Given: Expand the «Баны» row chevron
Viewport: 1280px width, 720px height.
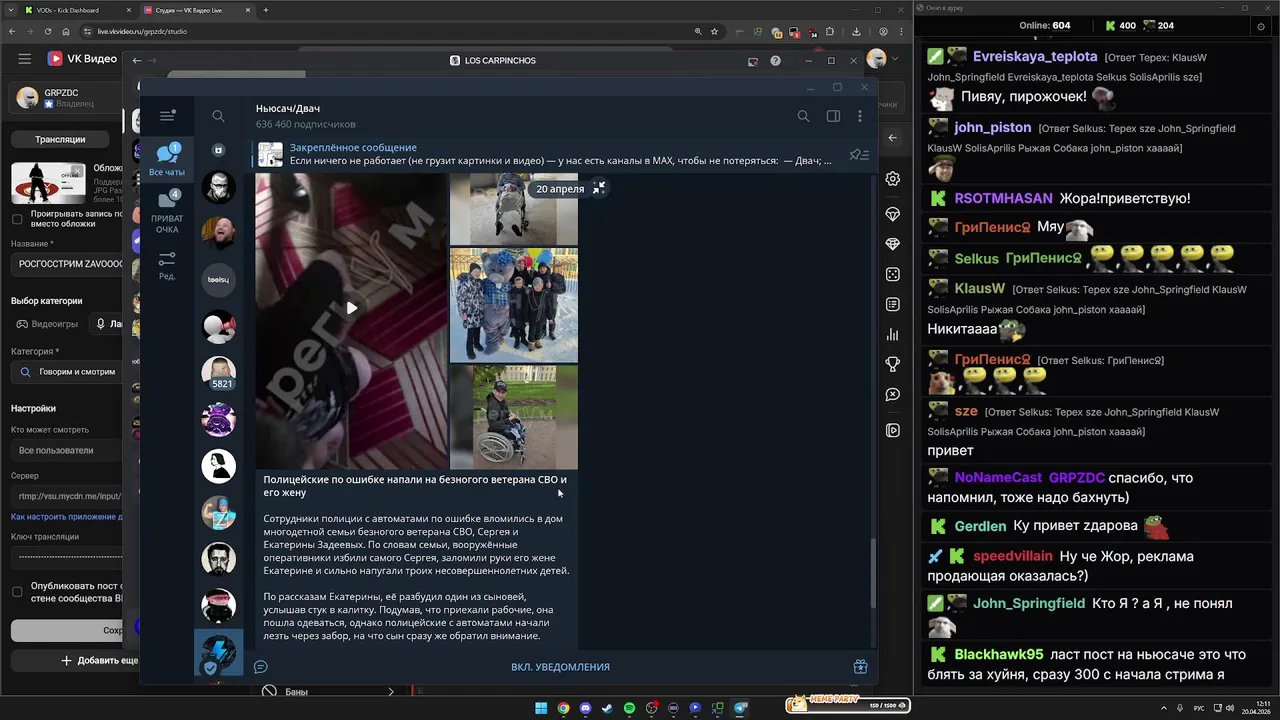Looking at the screenshot, I should [x=391, y=691].
